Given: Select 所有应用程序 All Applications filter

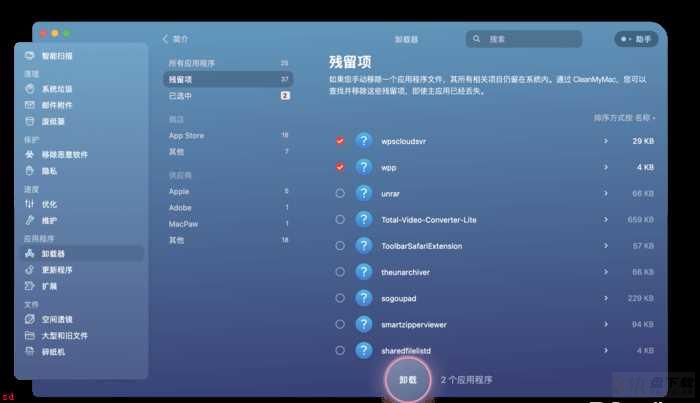Looking at the screenshot, I should 228,63.
